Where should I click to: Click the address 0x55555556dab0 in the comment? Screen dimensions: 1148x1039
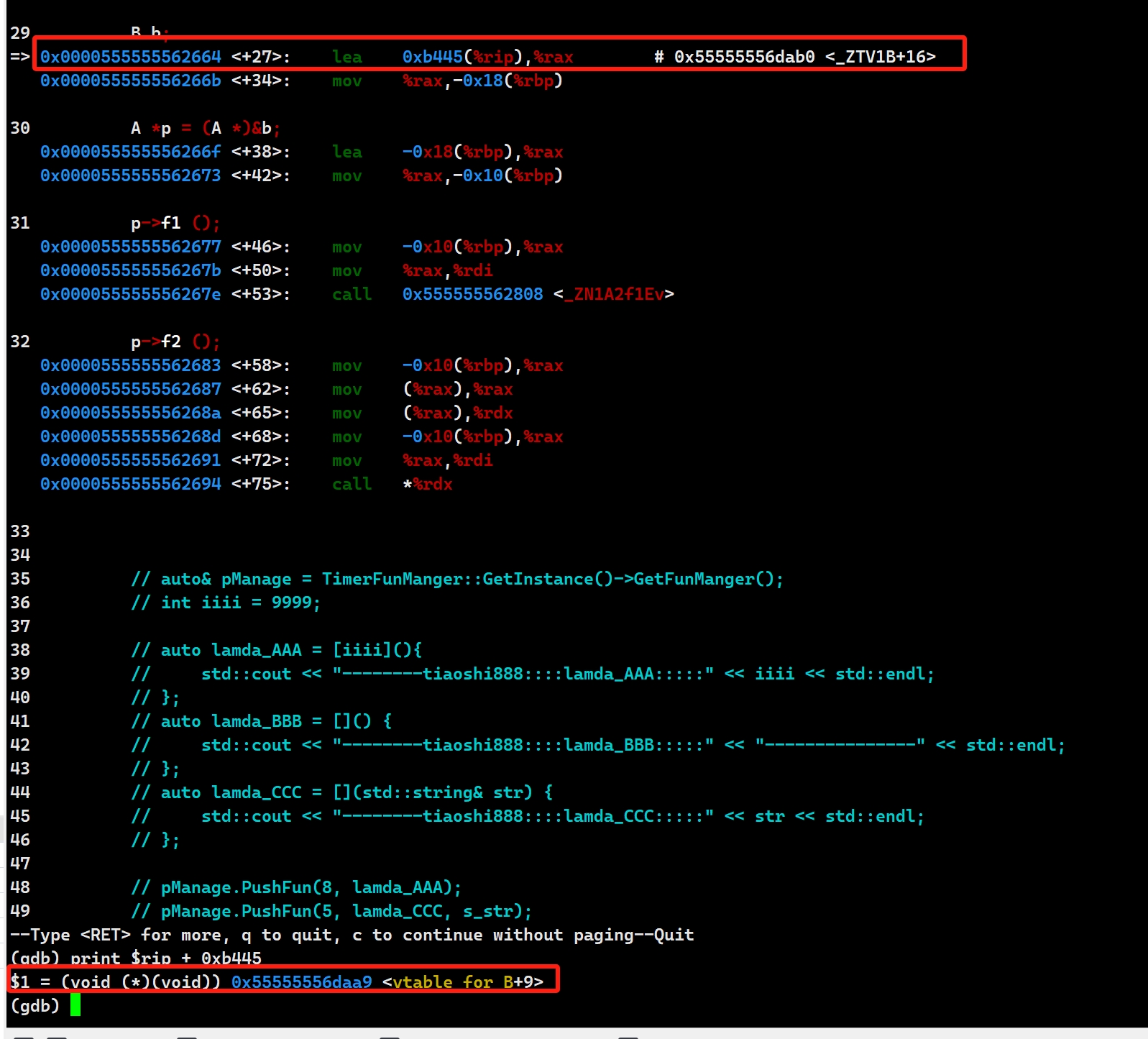(x=745, y=57)
